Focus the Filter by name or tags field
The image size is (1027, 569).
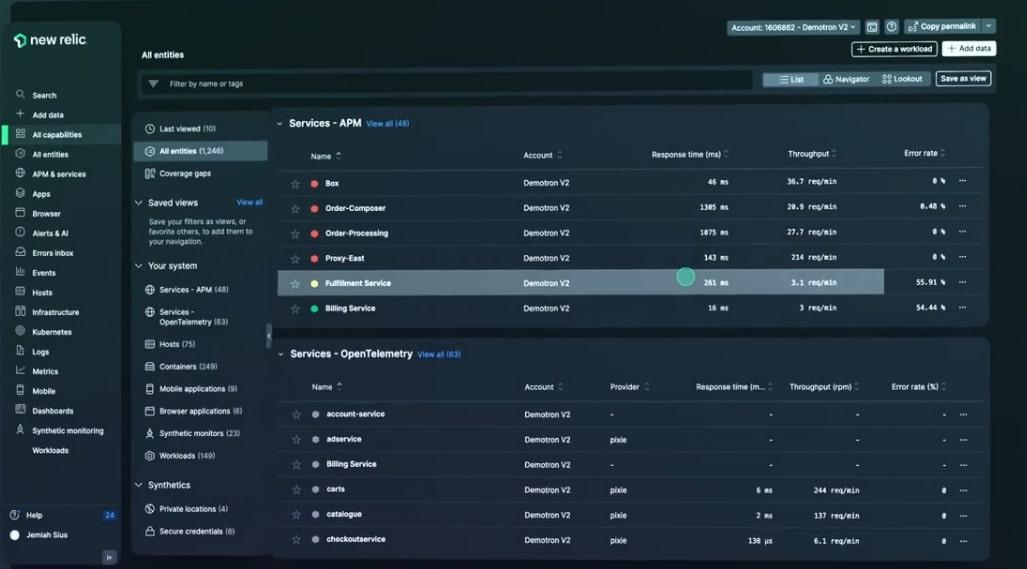(x=447, y=84)
